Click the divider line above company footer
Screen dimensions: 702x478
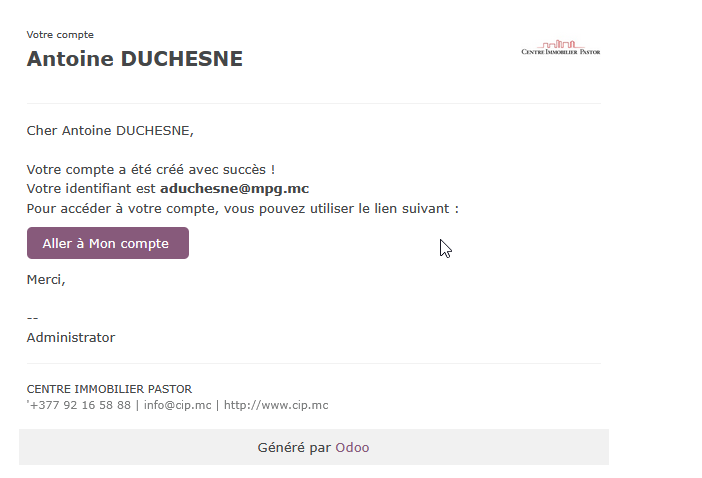point(313,363)
